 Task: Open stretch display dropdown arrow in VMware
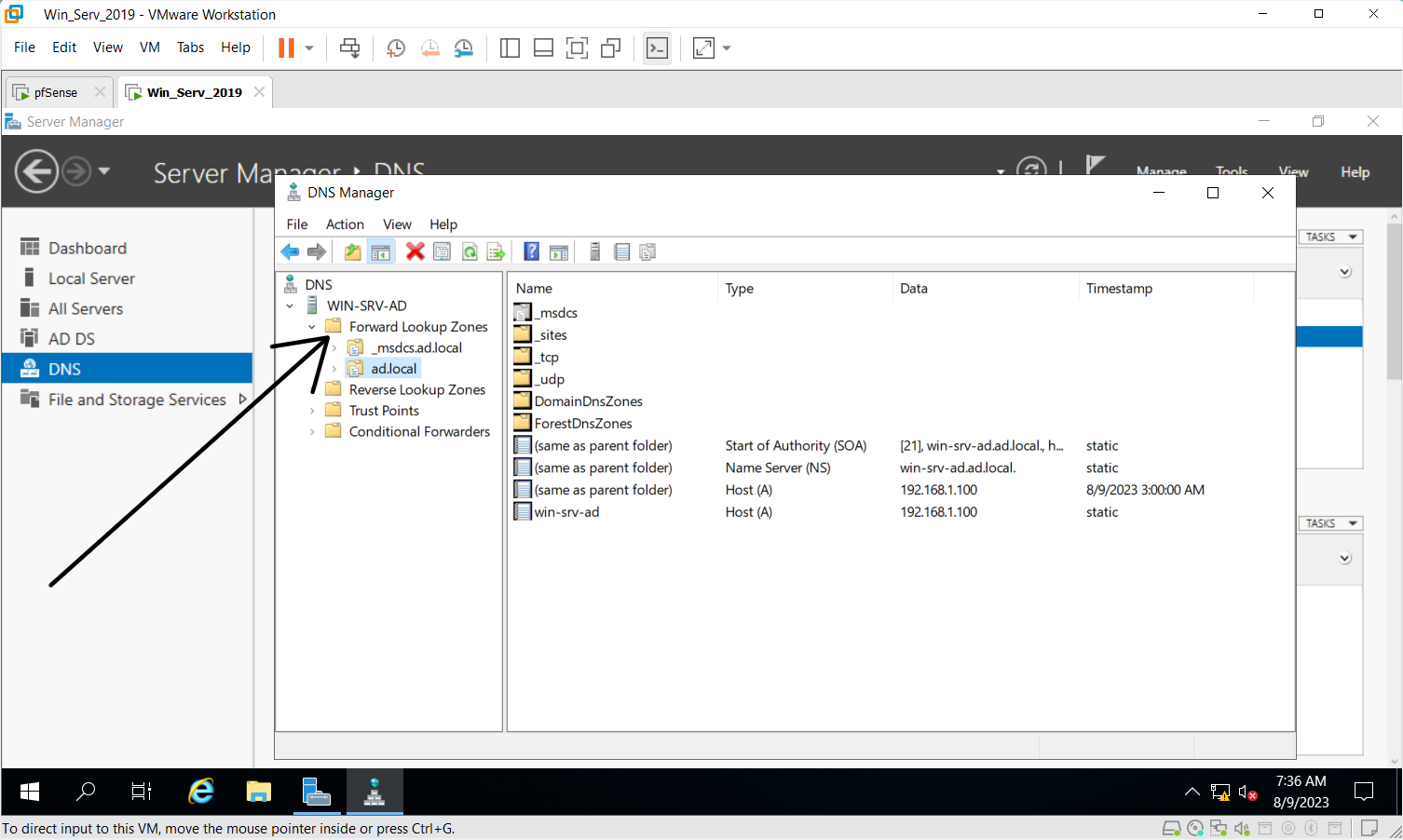727,47
